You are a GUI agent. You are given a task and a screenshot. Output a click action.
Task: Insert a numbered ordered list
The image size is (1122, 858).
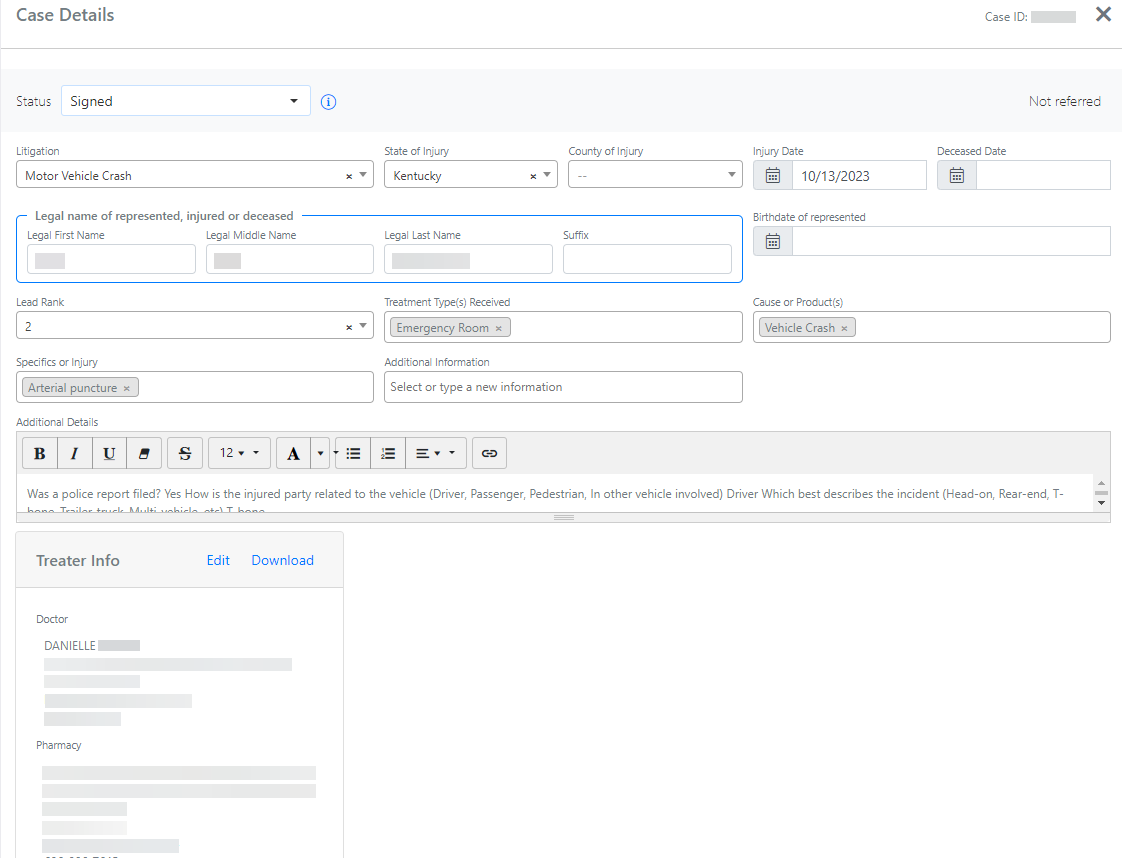388,453
